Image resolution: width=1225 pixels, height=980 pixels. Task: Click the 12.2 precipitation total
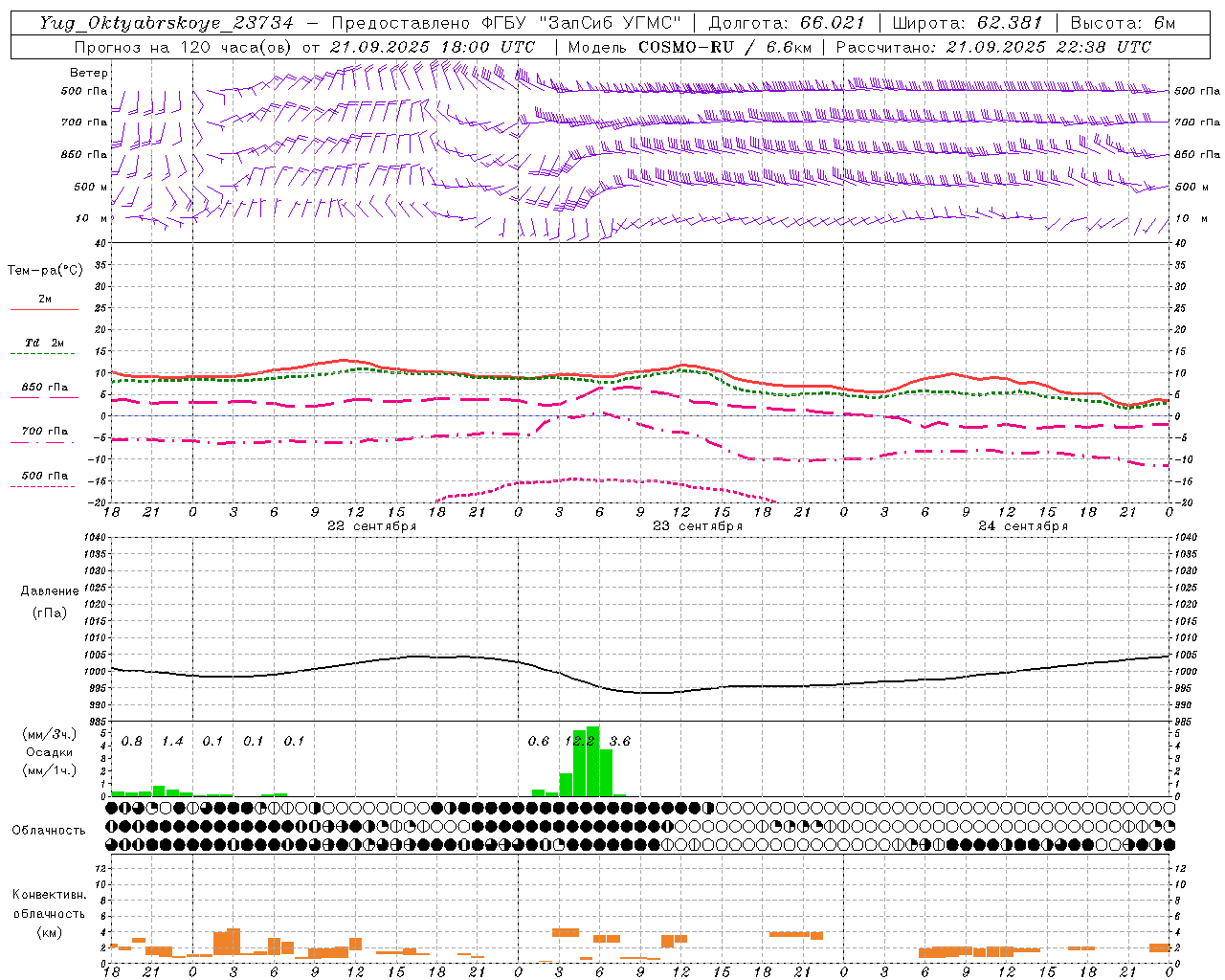[580, 742]
